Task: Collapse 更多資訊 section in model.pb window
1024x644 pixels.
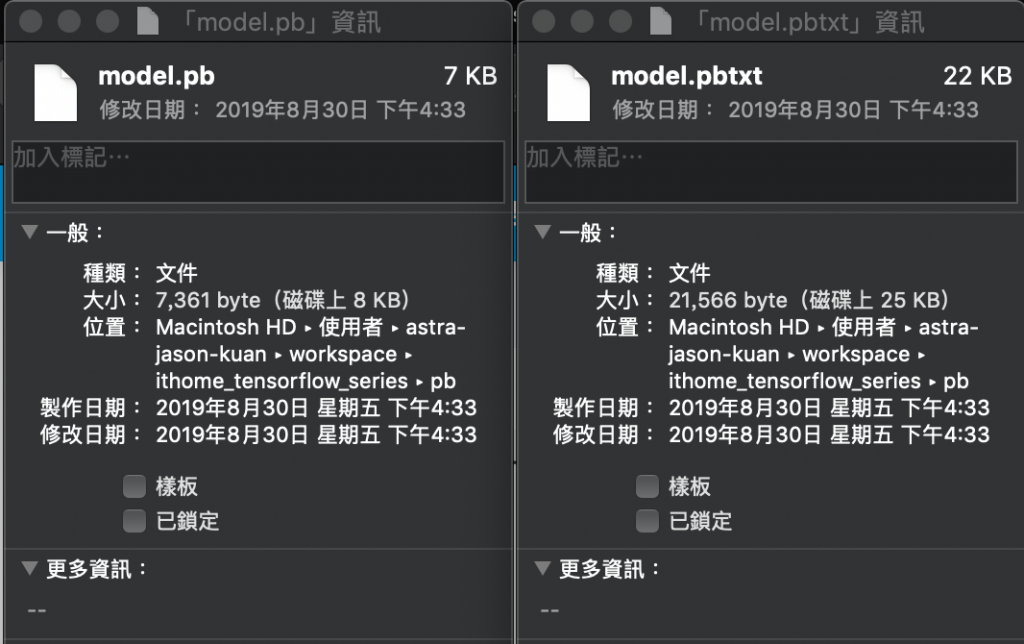Action: [29, 568]
